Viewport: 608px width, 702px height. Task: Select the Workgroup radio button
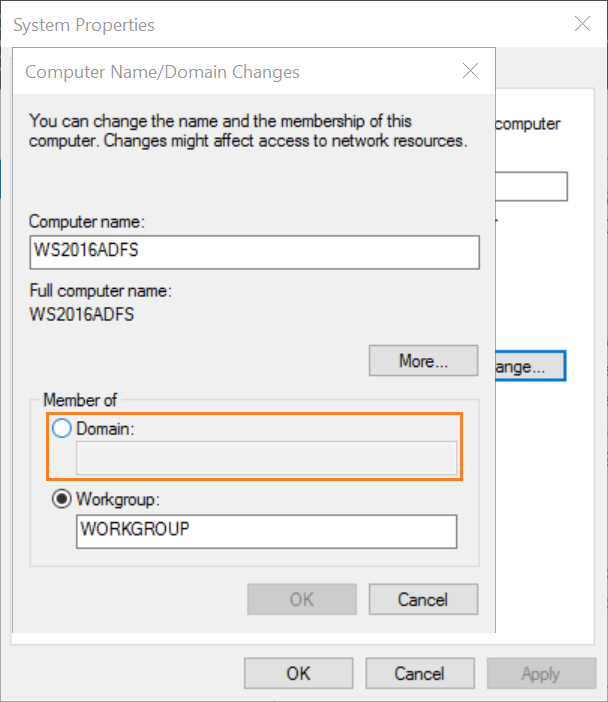tap(62, 499)
